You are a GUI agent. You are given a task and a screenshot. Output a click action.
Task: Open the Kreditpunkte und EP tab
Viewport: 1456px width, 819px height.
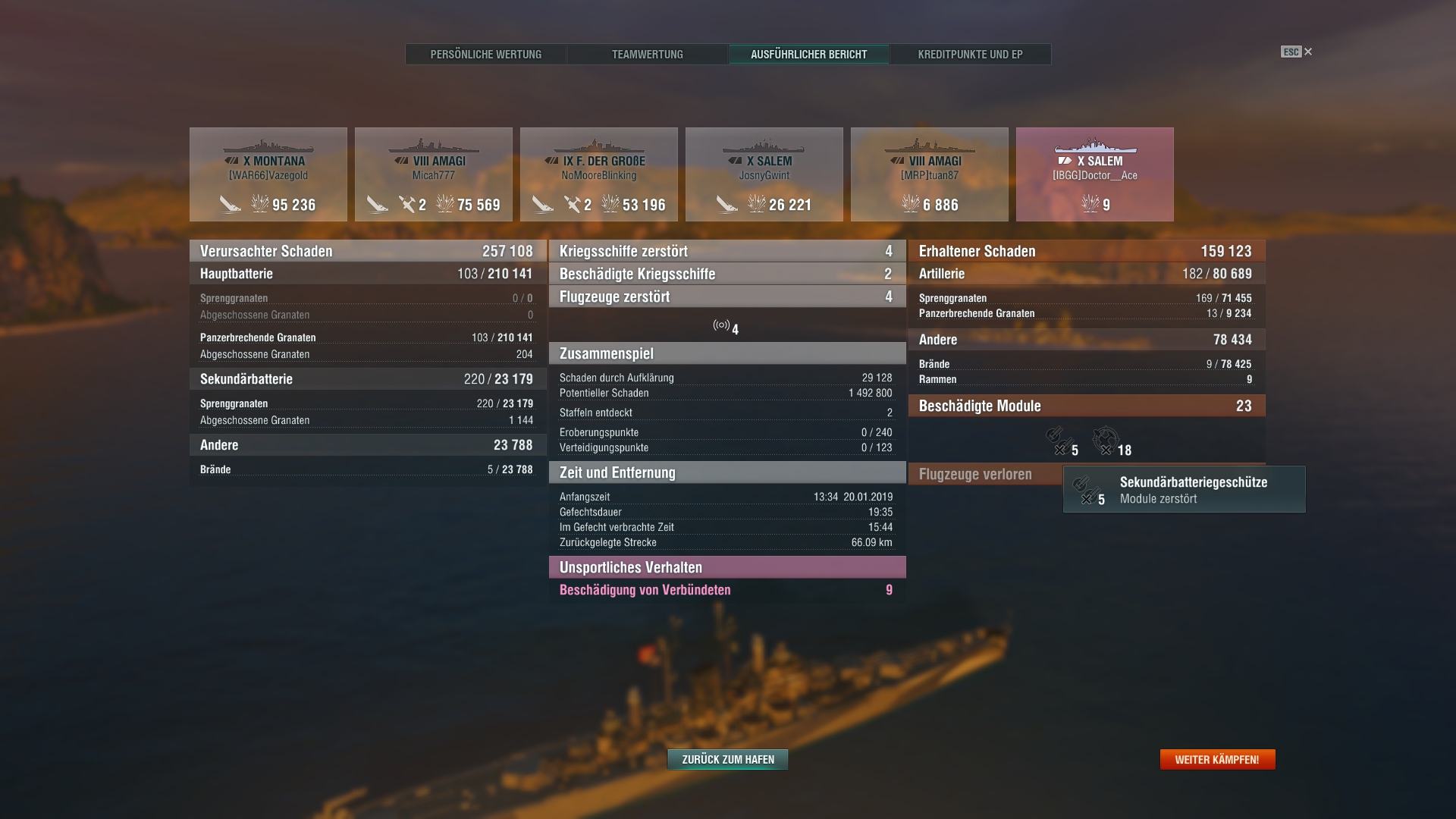coord(971,55)
